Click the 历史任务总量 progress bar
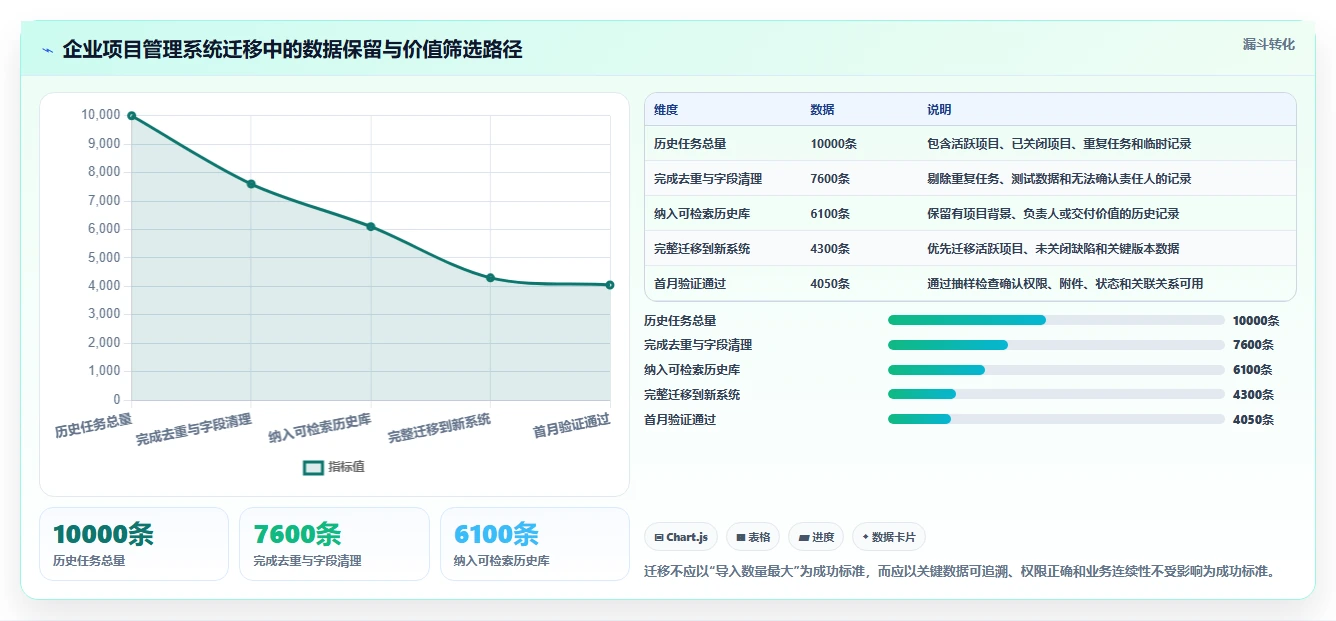The image size is (1336, 621). click(1056, 320)
